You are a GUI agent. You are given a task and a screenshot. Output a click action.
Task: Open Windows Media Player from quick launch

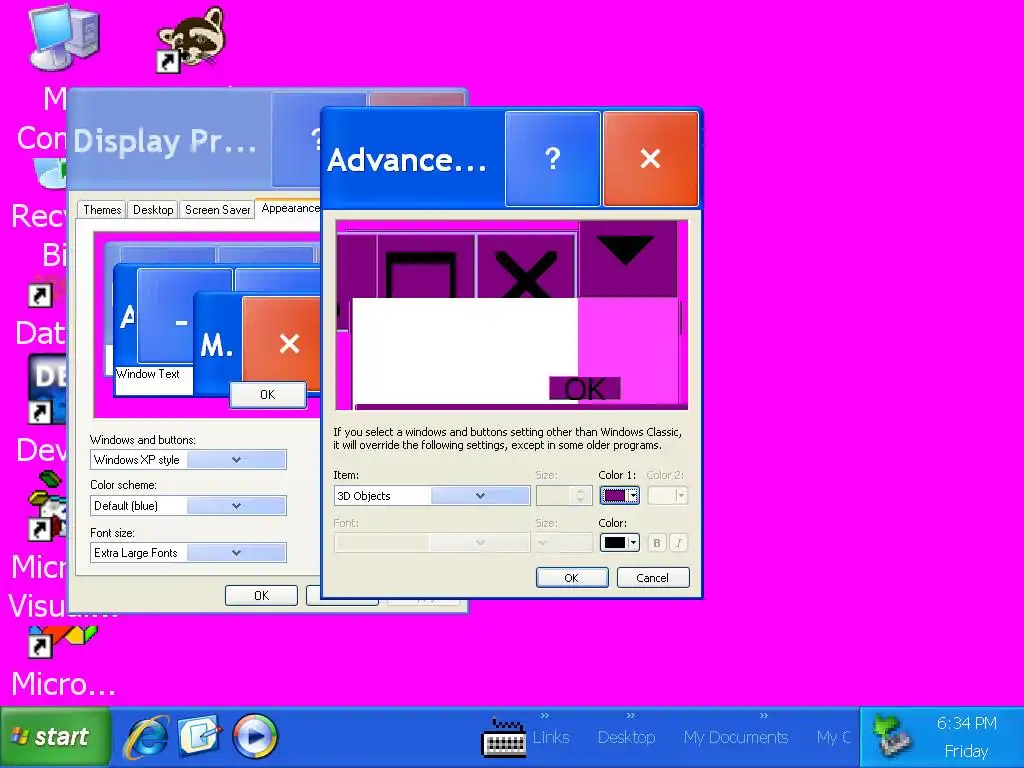255,737
